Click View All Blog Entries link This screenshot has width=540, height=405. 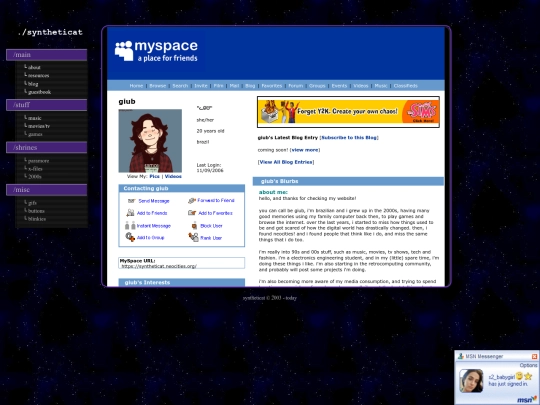click(x=286, y=162)
